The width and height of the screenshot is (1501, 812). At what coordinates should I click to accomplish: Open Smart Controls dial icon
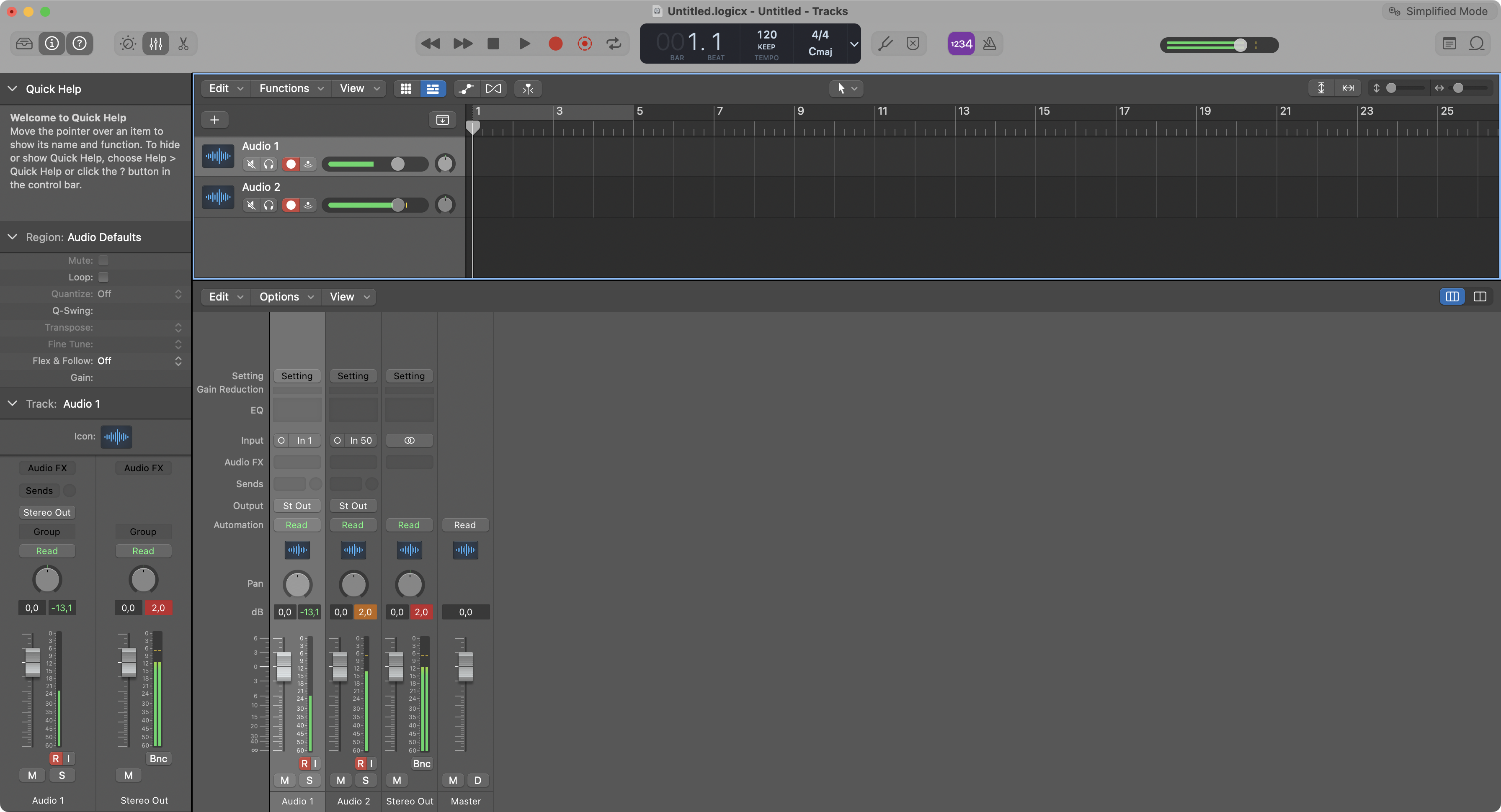click(x=128, y=44)
